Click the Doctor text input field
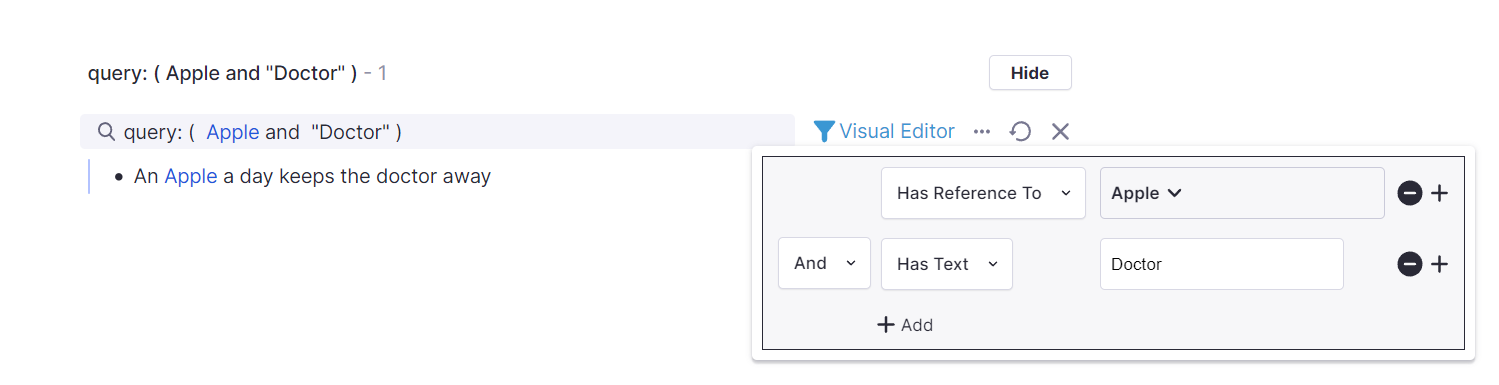The width and height of the screenshot is (1499, 385). [1221, 264]
